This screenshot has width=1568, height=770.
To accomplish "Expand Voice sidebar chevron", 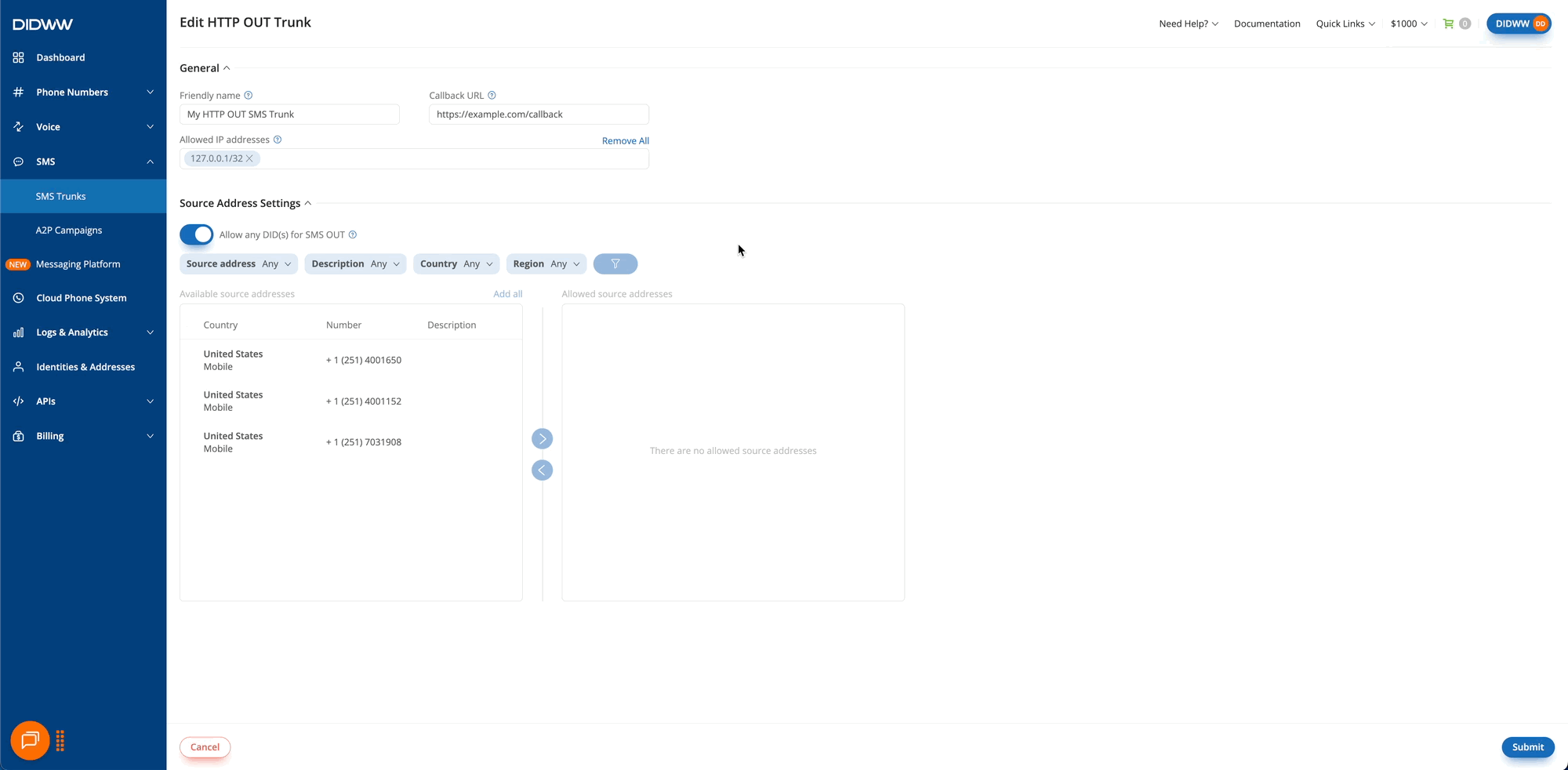I will click(150, 127).
